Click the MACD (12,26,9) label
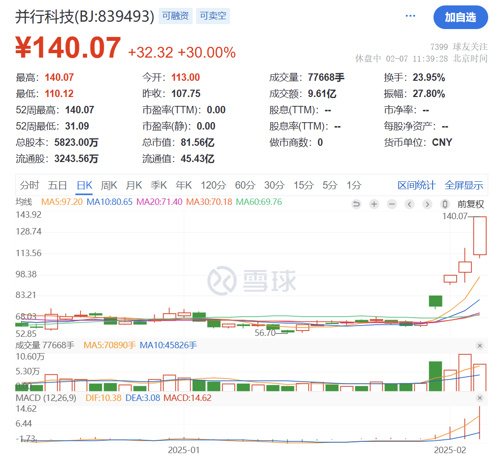 [x=46, y=398]
